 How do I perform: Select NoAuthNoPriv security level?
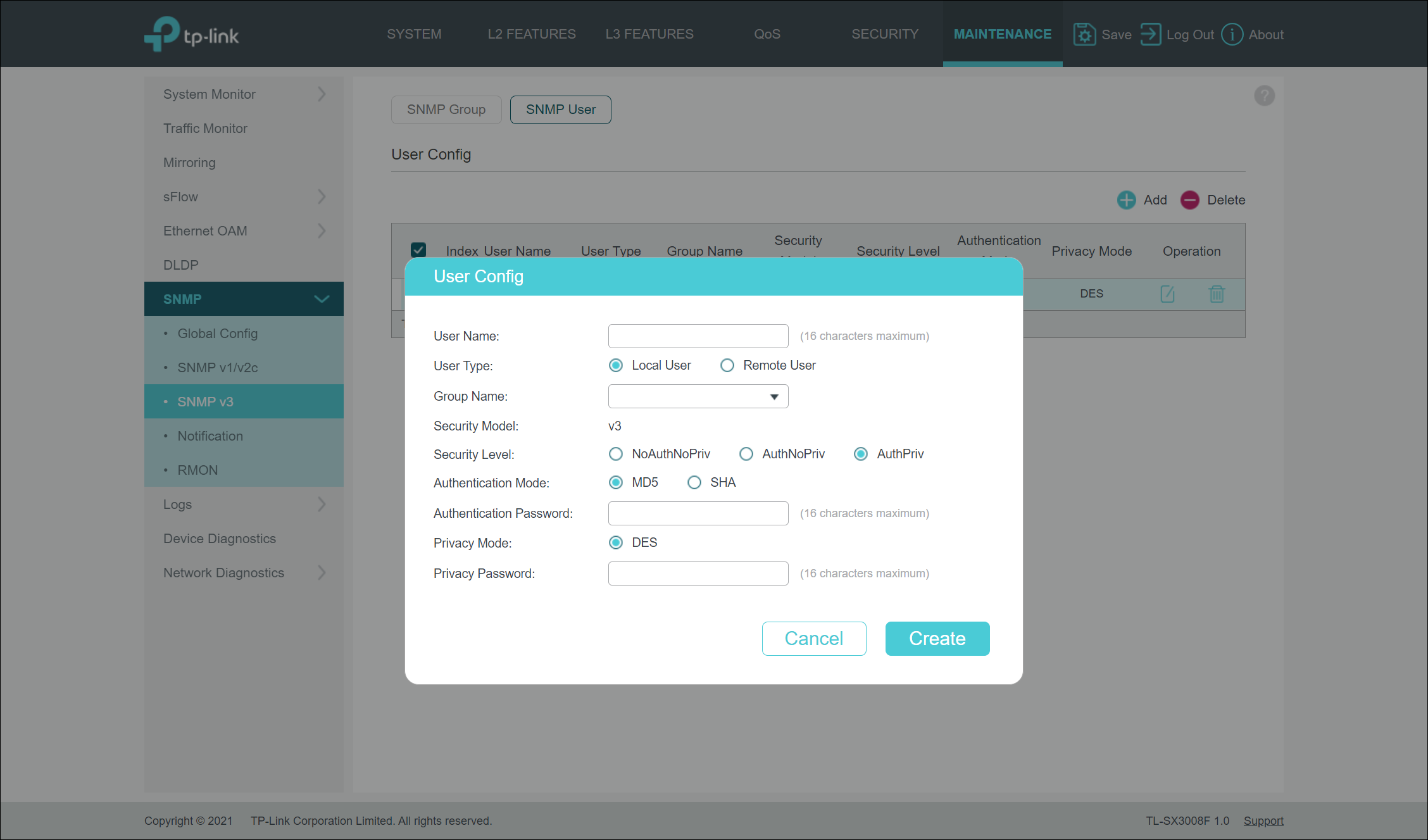[x=615, y=454]
